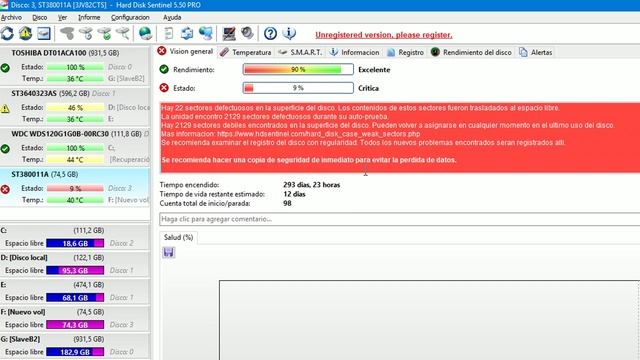This screenshot has height=360, width=640.
Task: Select the D: [Disco local] partition label
Action: click(24, 258)
